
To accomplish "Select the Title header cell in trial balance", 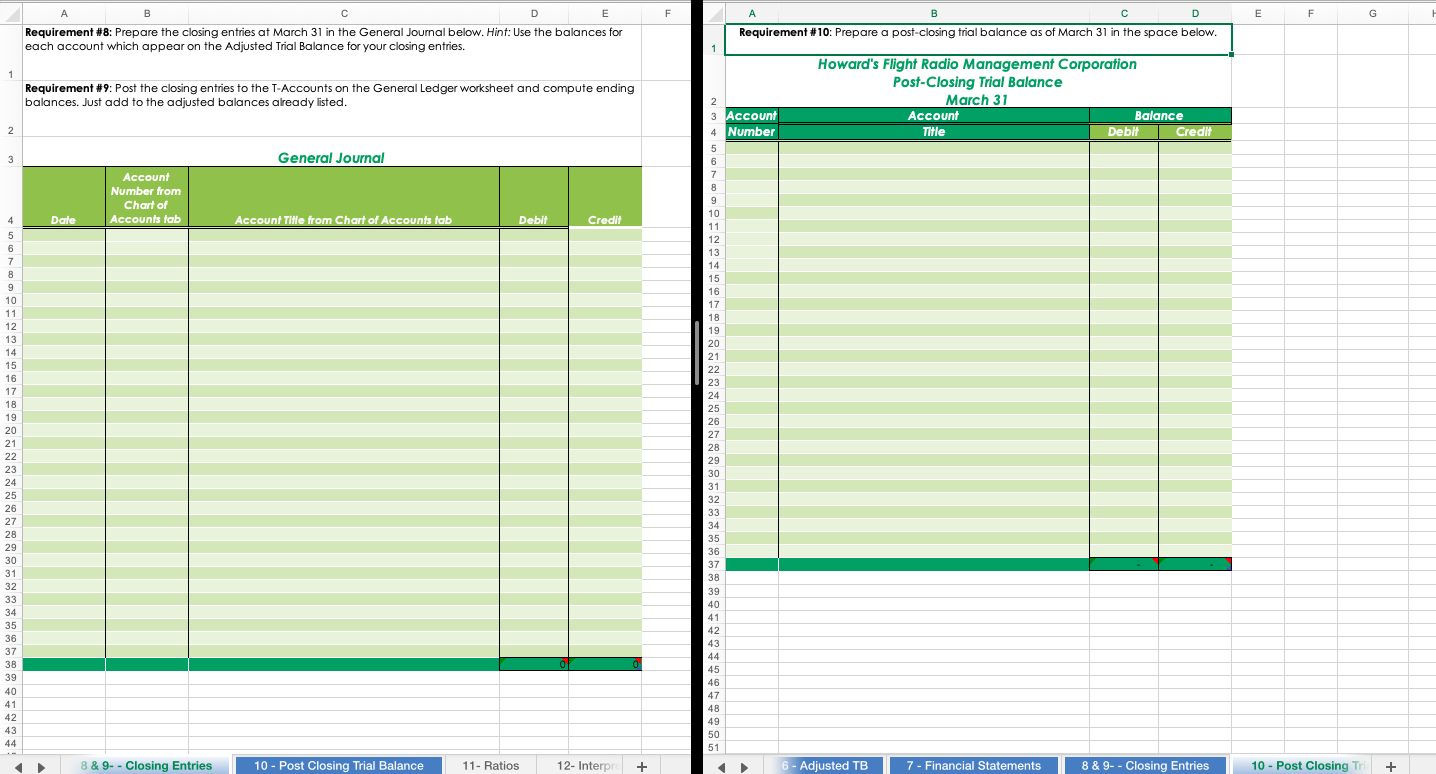I will pyautogui.click(x=933, y=132).
